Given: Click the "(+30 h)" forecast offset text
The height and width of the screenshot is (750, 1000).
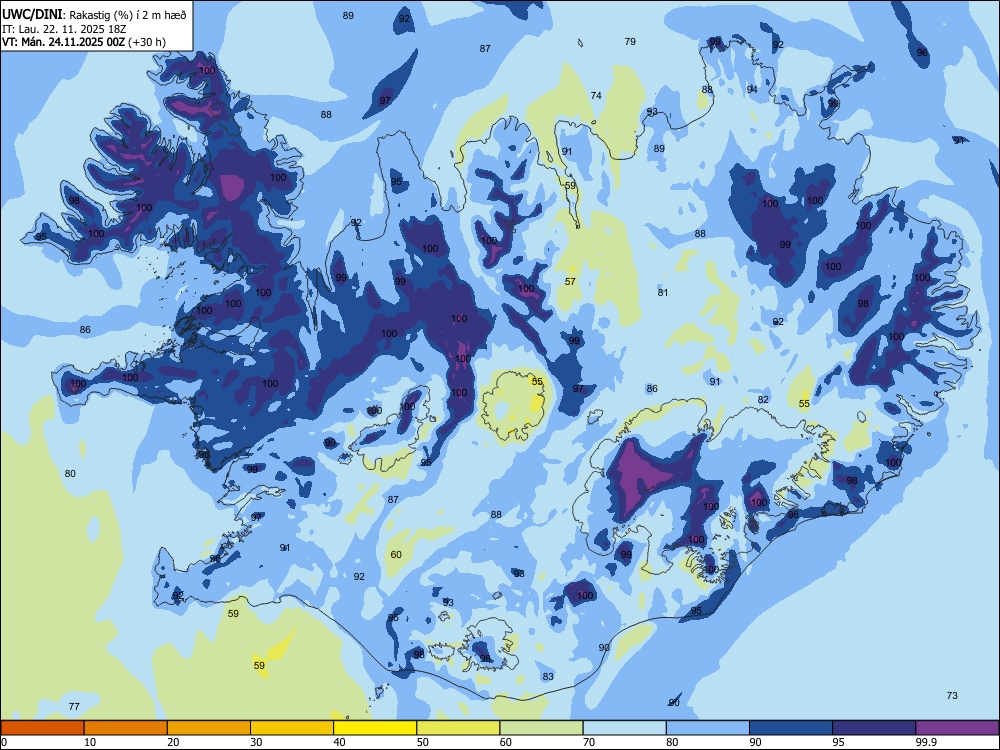Looking at the screenshot, I should click(x=147, y=42).
